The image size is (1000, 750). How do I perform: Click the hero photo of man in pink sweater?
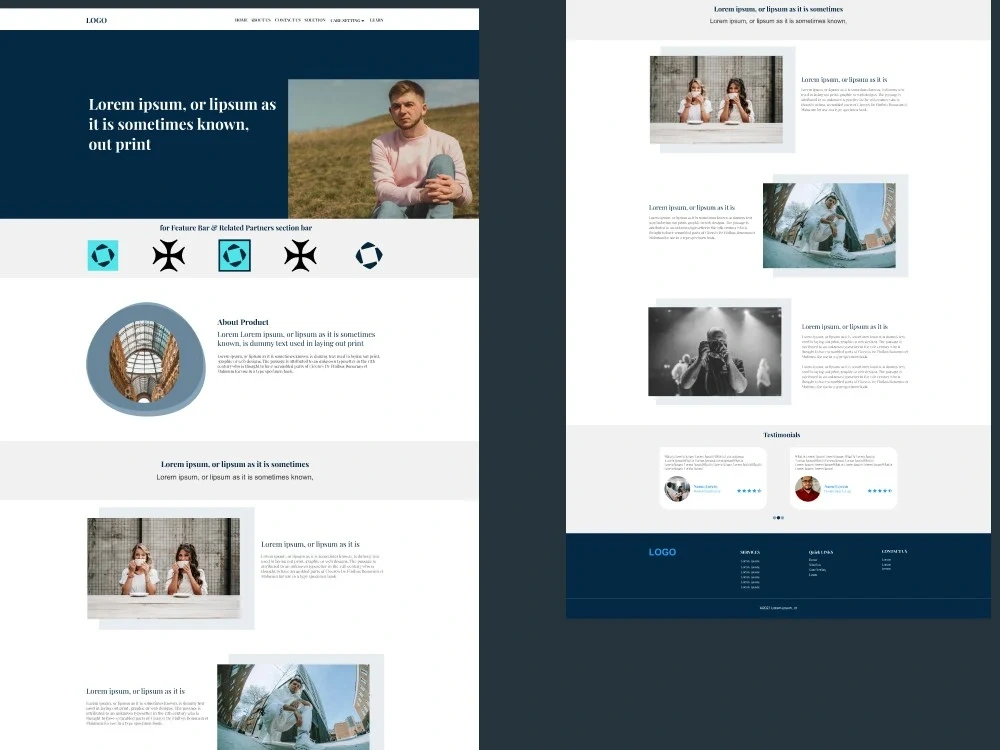pyautogui.click(x=383, y=149)
